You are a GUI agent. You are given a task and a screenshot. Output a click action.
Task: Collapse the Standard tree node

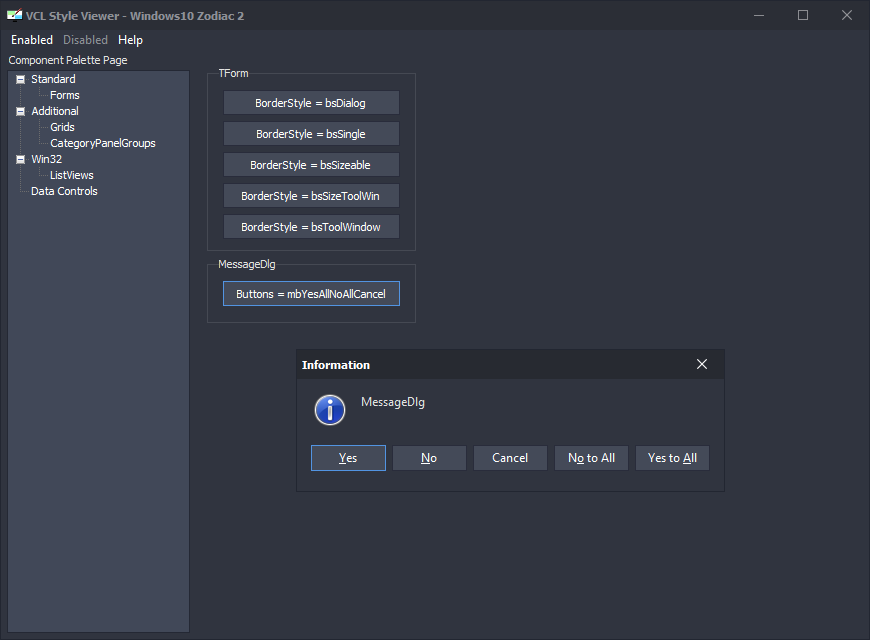point(21,79)
